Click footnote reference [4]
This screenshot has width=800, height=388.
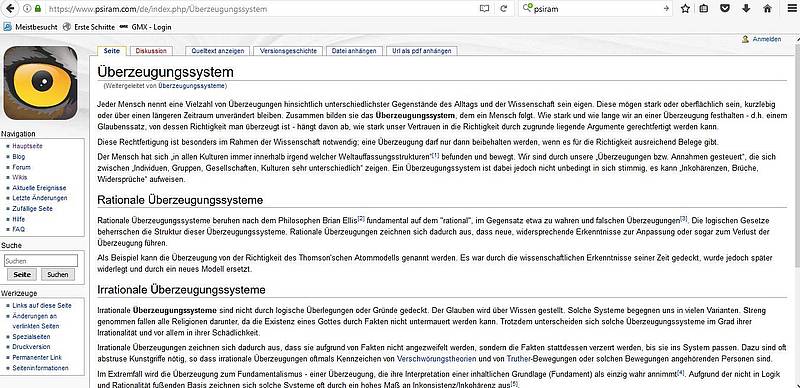pos(680,372)
